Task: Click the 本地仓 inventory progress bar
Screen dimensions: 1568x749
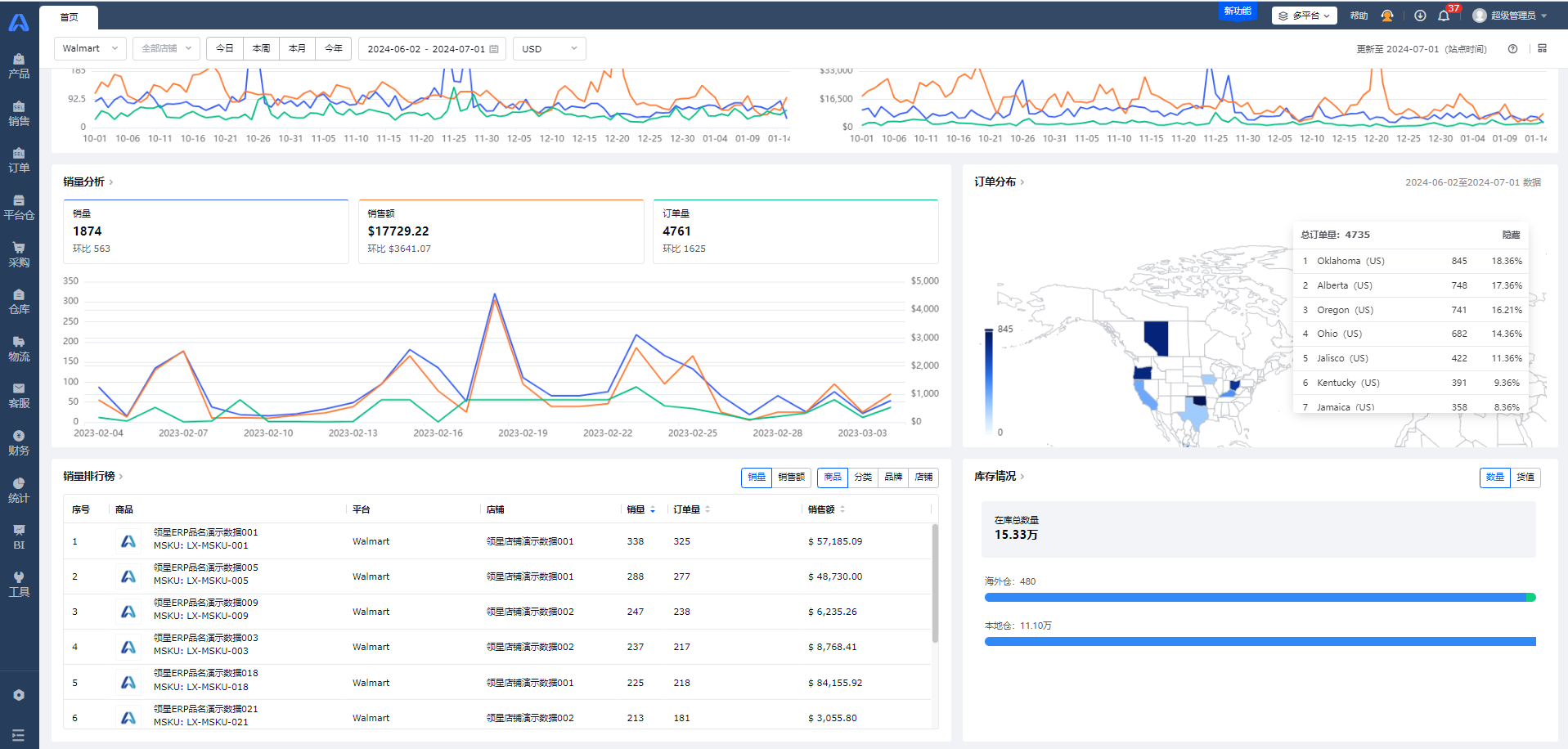Action: tap(1260, 642)
